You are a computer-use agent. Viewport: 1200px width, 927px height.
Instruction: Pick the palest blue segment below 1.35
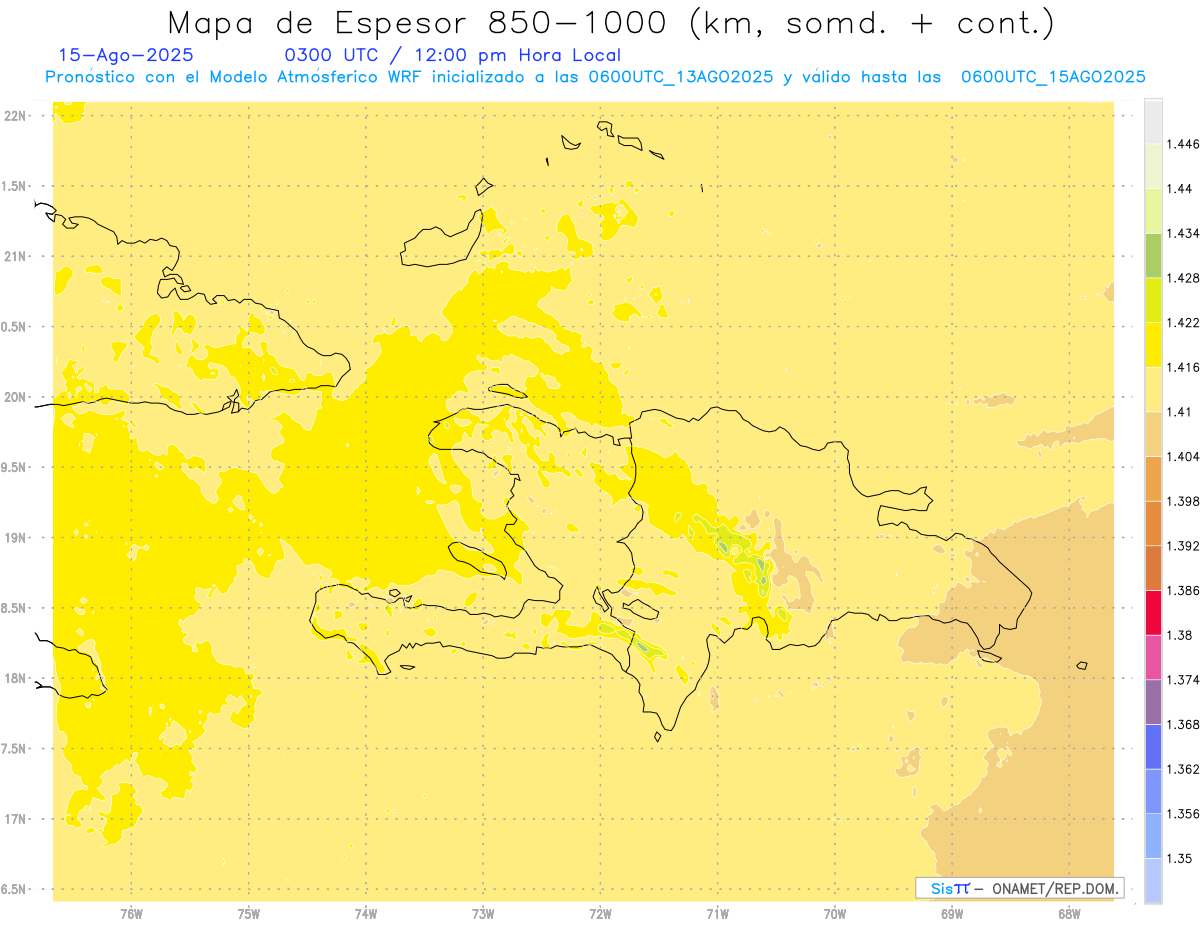point(1153,881)
